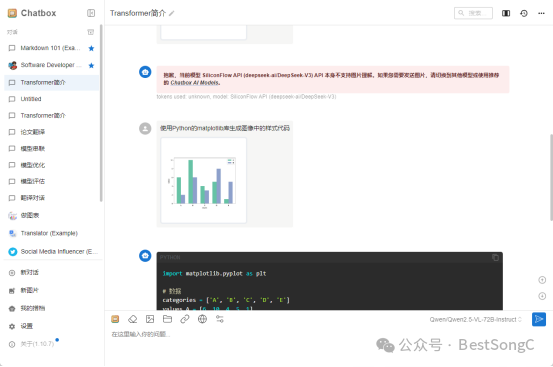Open the Social Media Influencer conversation
Screen dimensions: 553x367
point(51,252)
